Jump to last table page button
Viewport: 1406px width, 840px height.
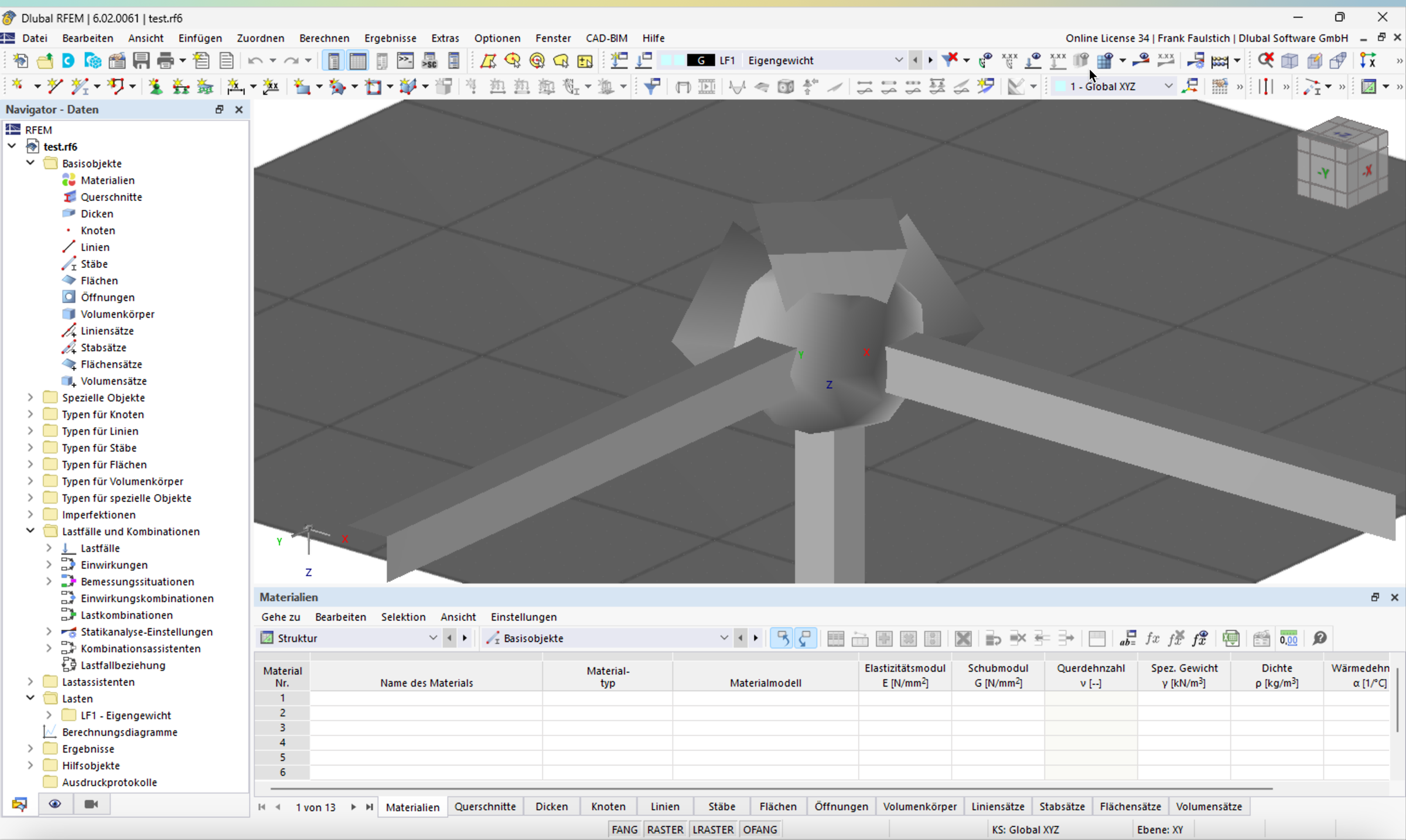point(369,807)
